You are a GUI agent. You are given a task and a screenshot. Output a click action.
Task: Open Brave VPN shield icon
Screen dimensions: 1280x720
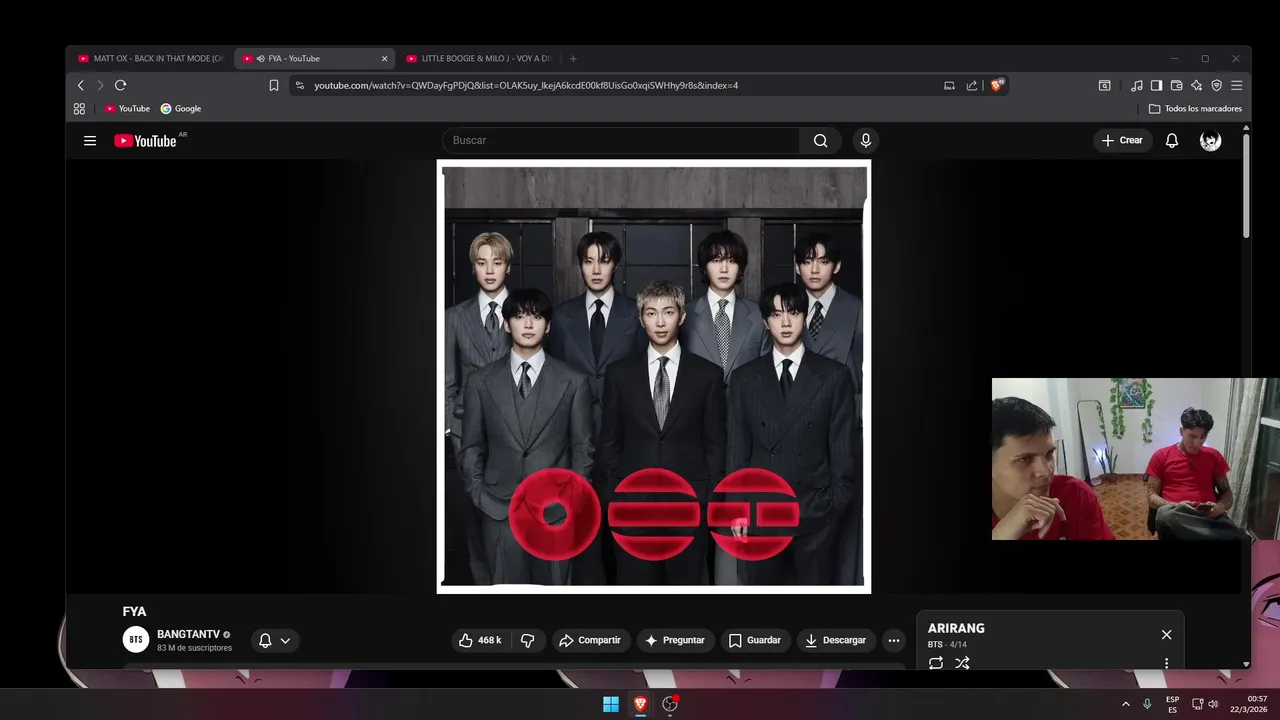[1216, 86]
